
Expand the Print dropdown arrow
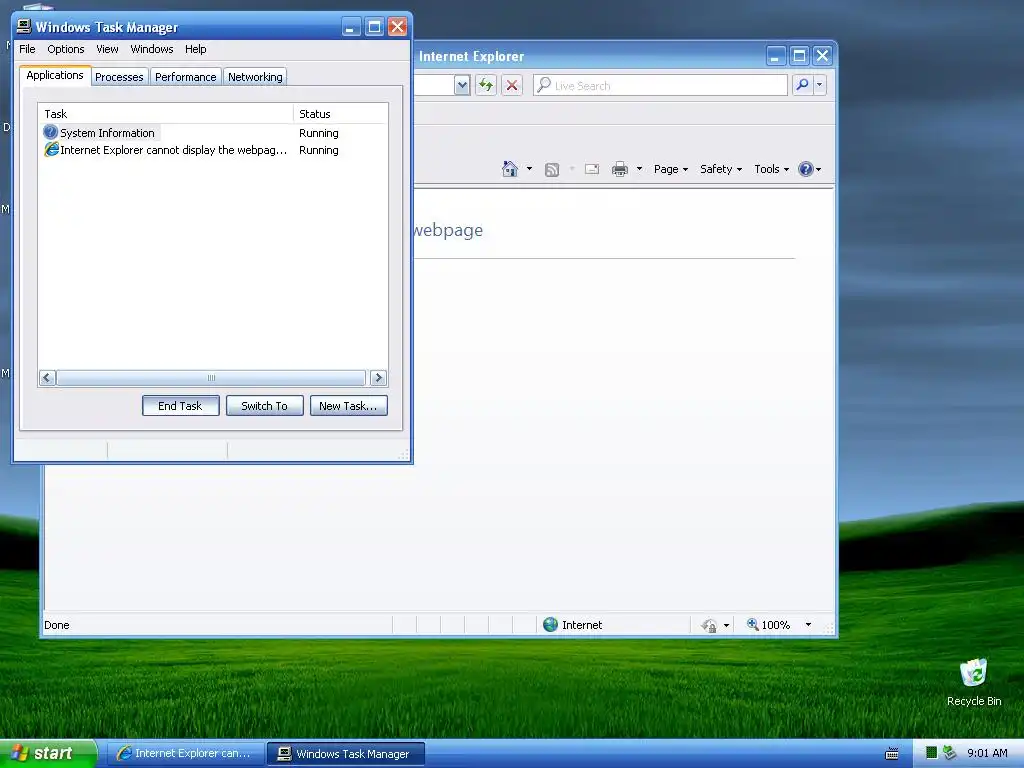[639, 169]
